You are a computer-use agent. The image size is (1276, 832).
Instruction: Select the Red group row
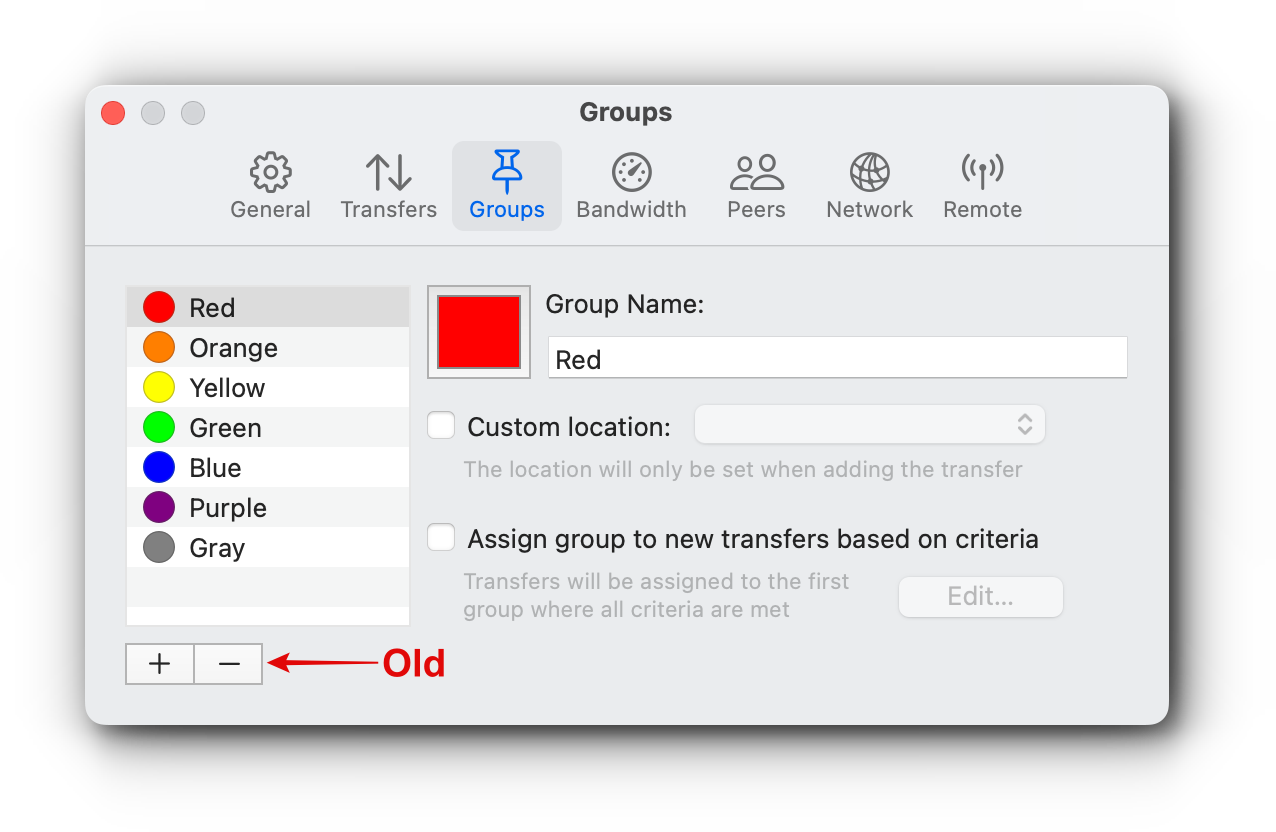coord(268,307)
